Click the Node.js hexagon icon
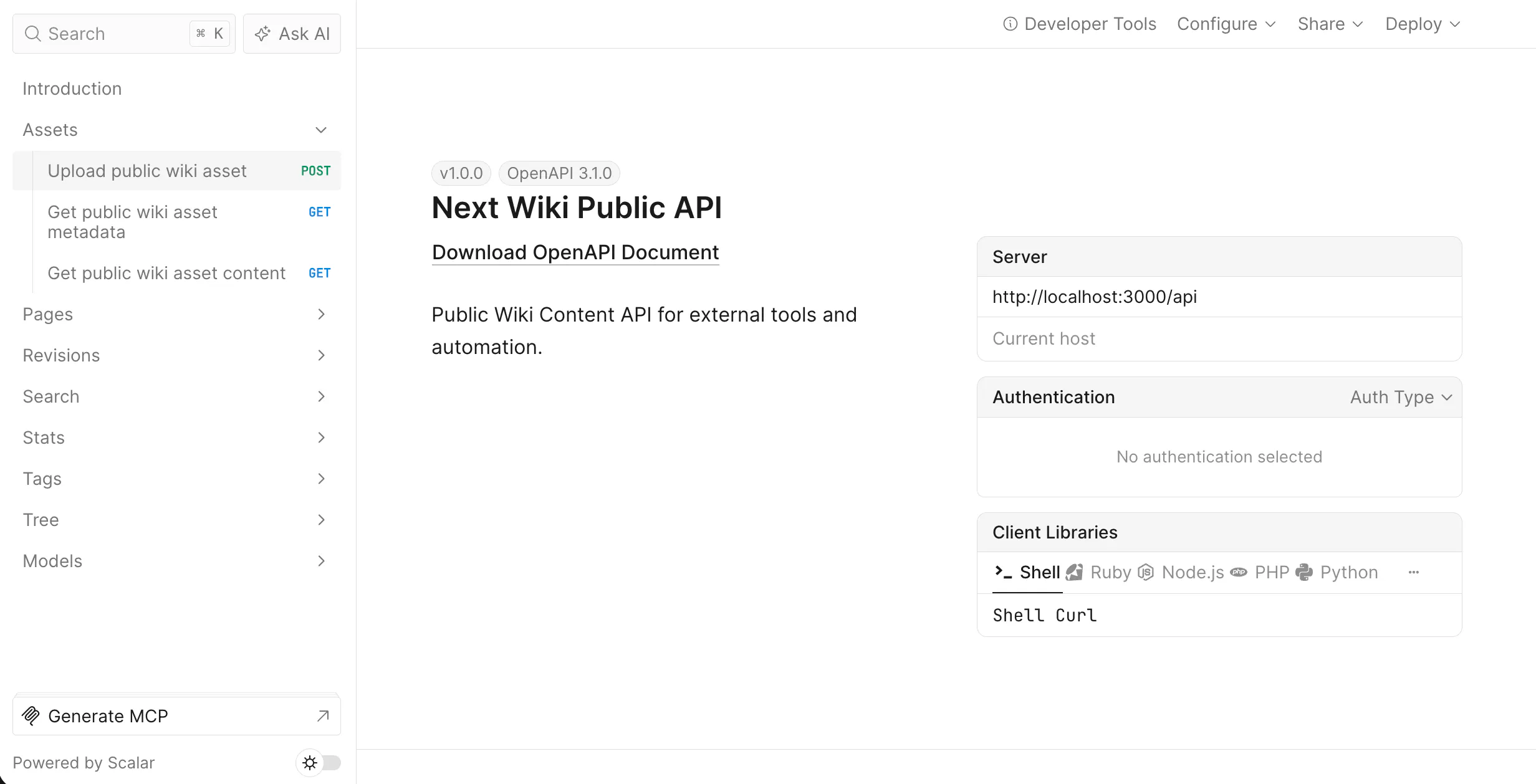The image size is (1536, 784). tap(1146, 572)
